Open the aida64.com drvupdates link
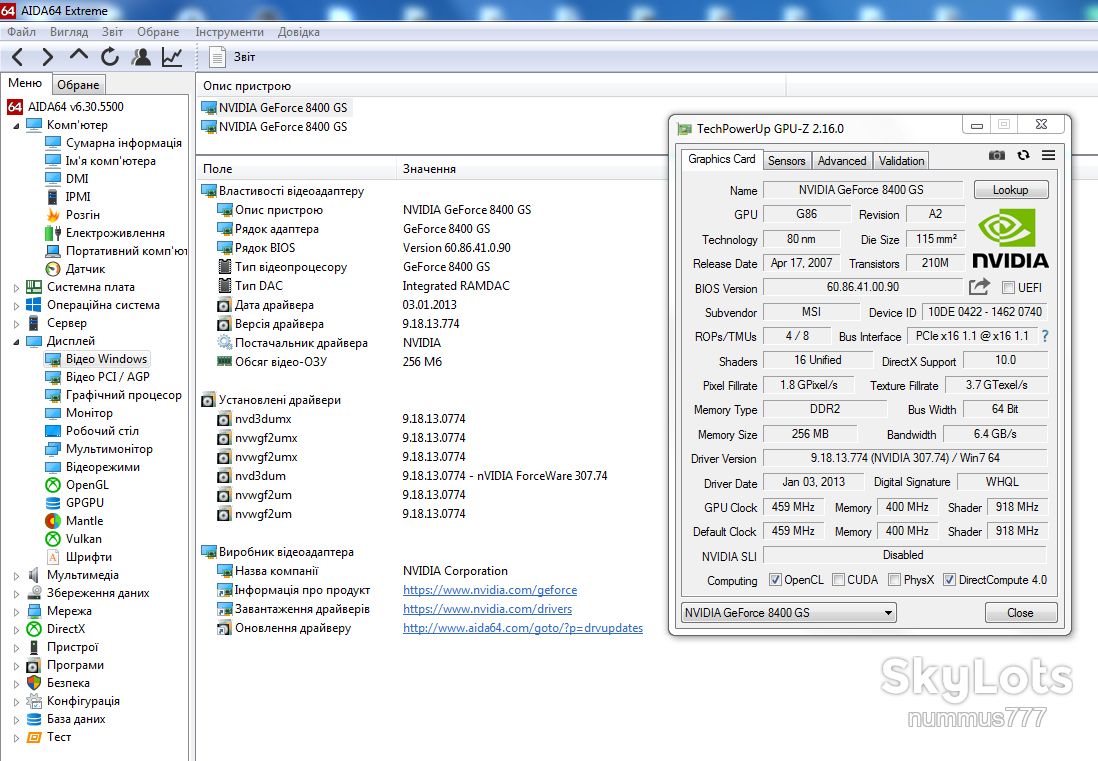The image size is (1098, 761). (x=523, y=628)
